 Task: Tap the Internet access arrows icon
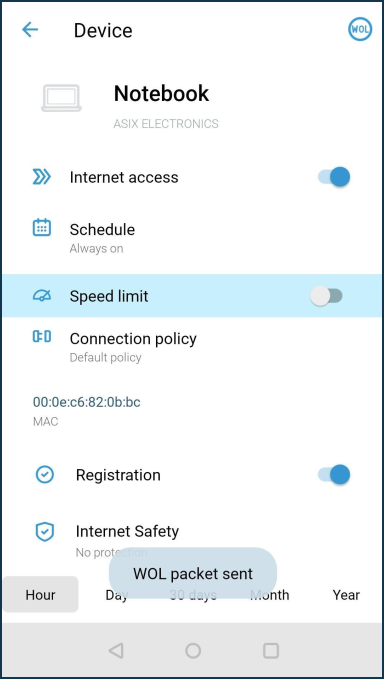tap(42, 177)
